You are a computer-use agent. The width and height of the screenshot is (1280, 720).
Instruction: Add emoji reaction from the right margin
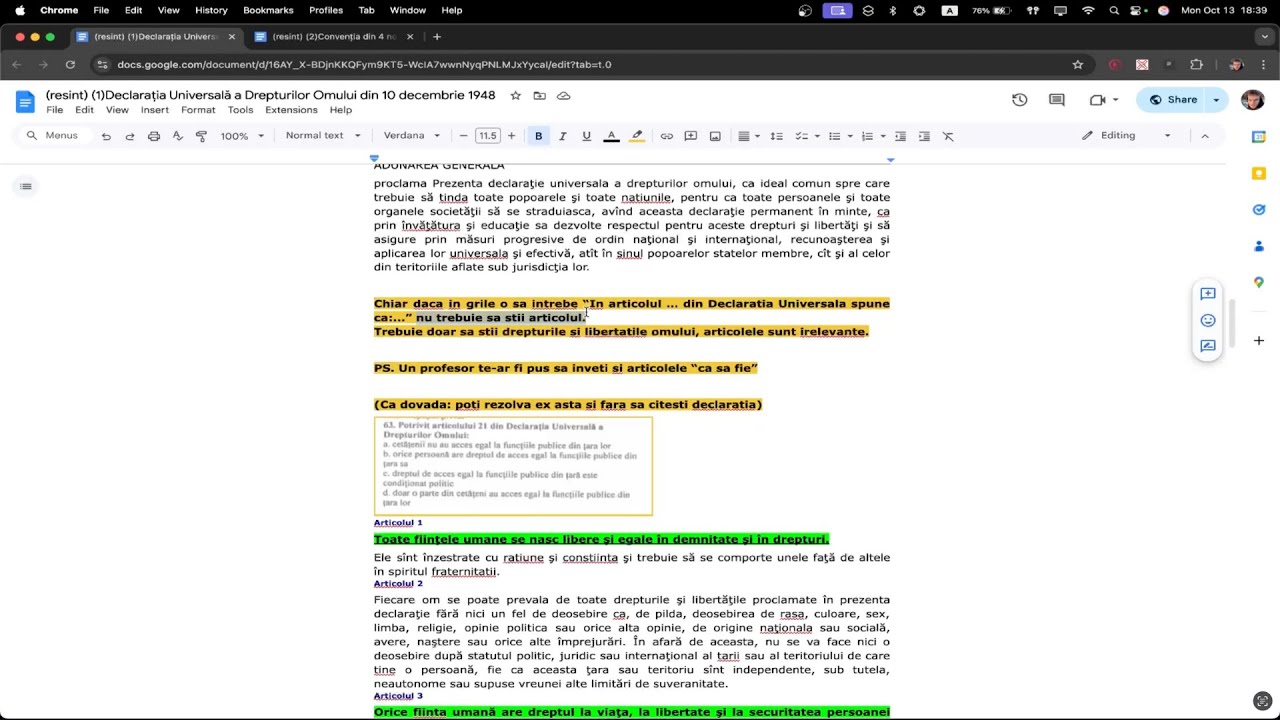(x=1208, y=320)
